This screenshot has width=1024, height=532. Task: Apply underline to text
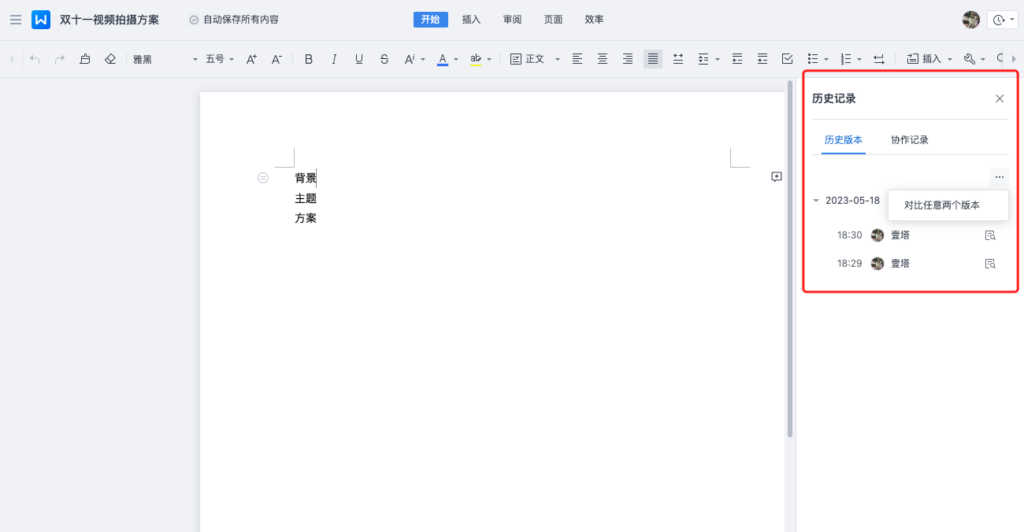tap(359, 59)
